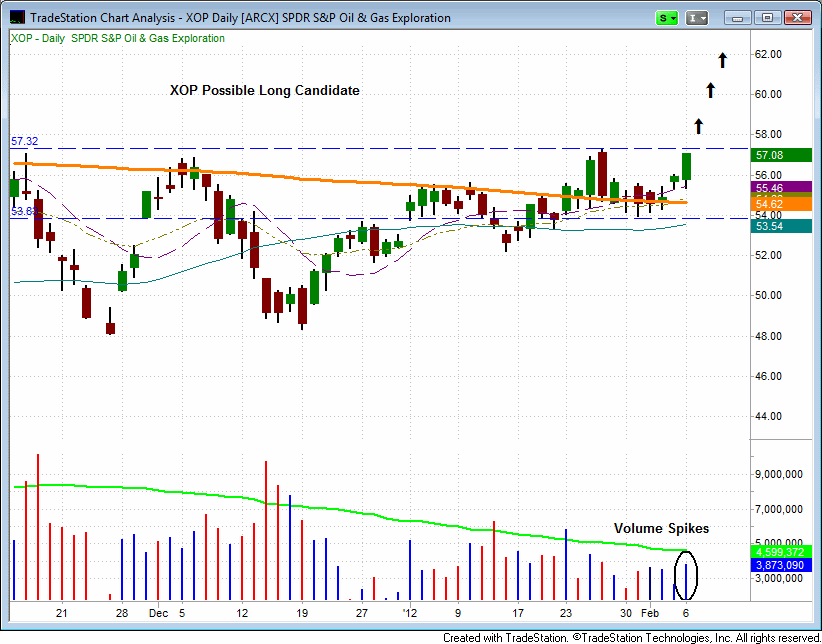Close the Chart Analysis window
The image size is (822, 644).
(797, 18)
